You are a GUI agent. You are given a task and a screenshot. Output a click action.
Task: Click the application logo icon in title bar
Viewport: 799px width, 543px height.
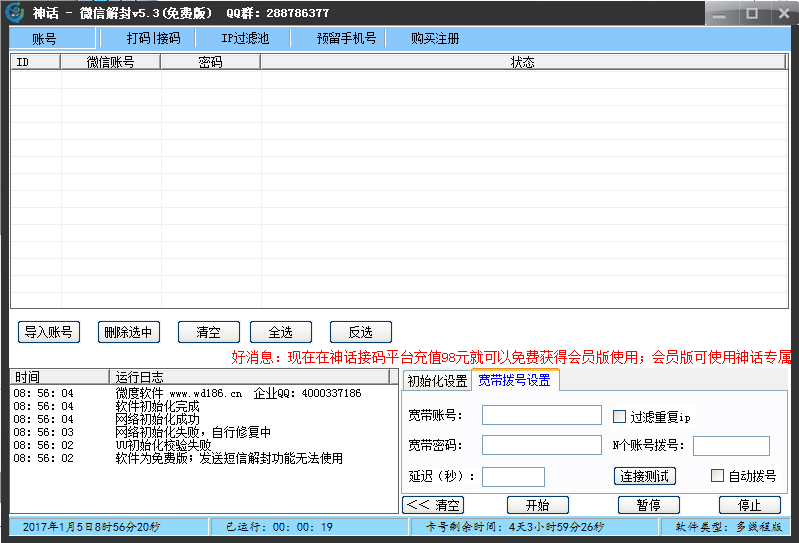pyautogui.click(x=15, y=12)
